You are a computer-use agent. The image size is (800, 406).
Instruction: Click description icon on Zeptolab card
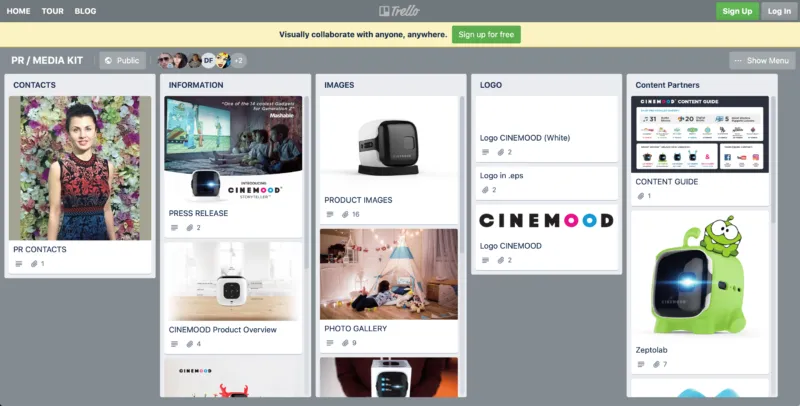tap(641, 364)
